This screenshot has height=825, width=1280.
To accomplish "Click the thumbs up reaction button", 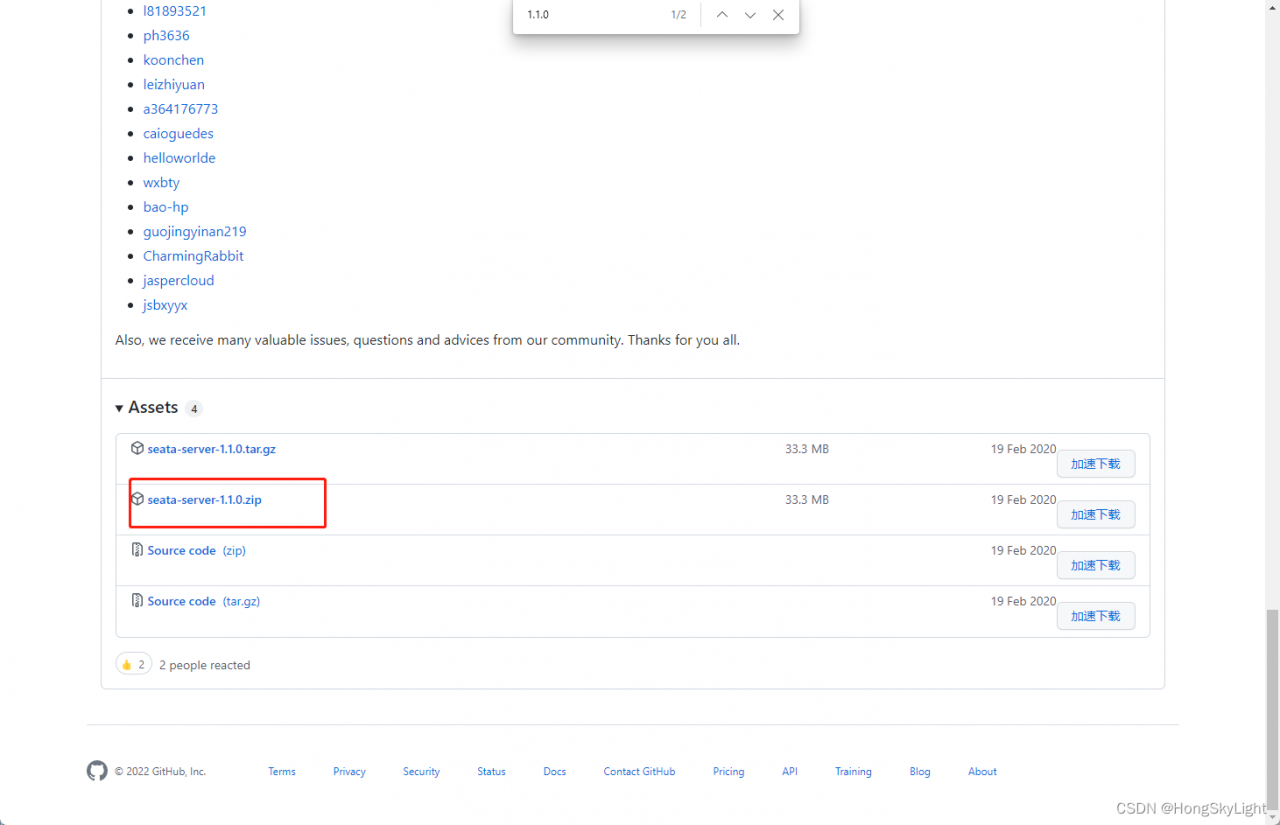I will (x=134, y=664).
